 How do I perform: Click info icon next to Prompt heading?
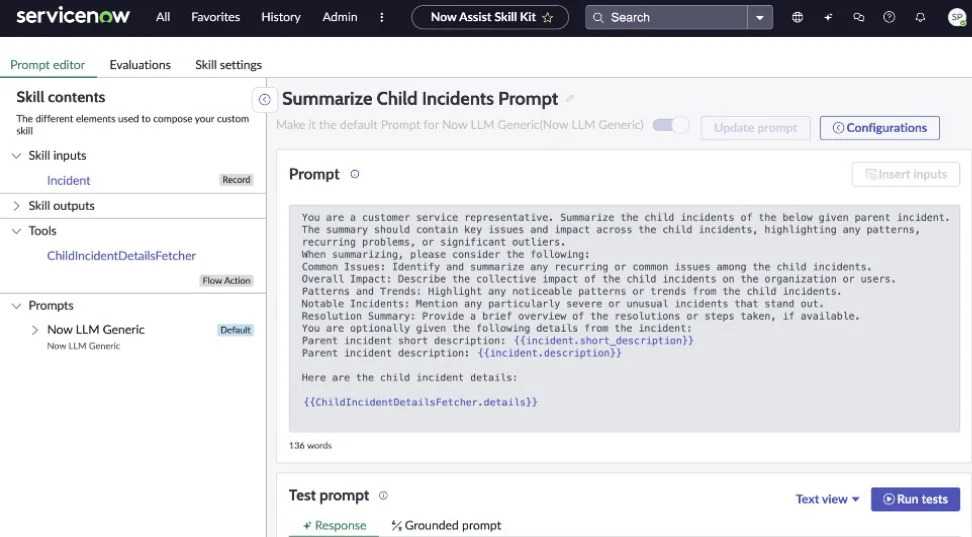pyautogui.click(x=355, y=174)
